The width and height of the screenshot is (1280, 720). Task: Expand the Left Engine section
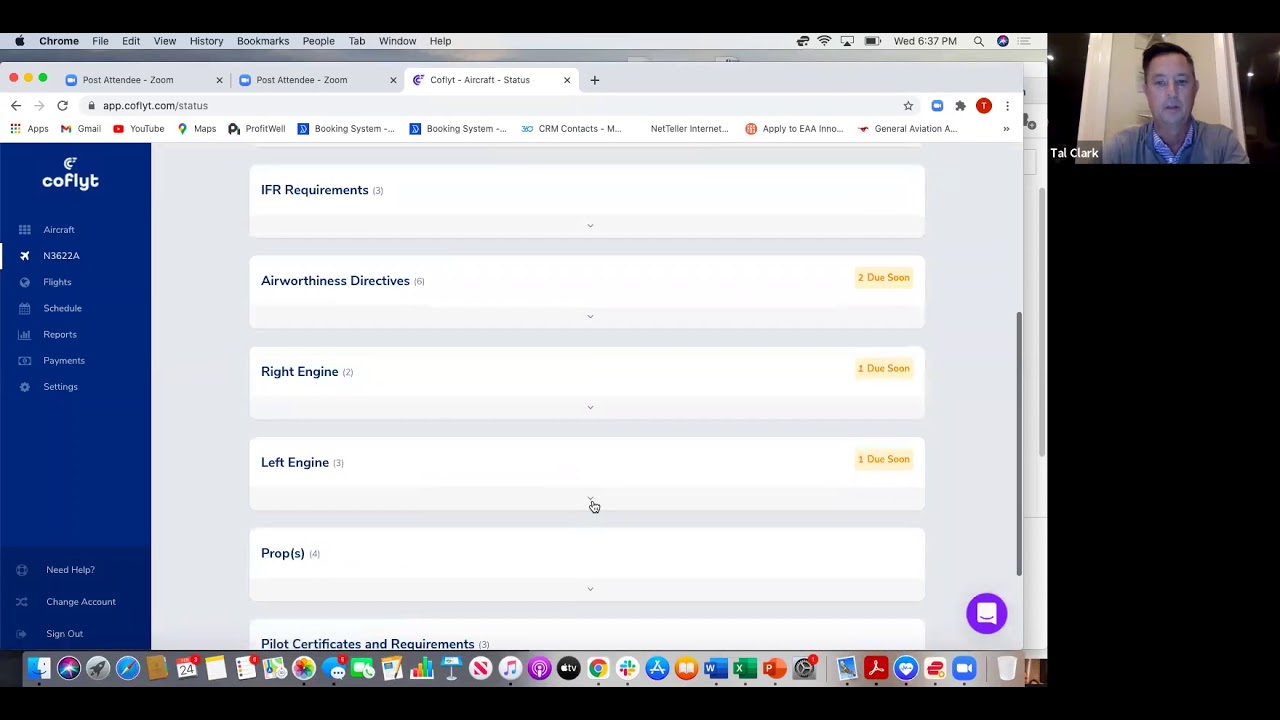(x=590, y=498)
